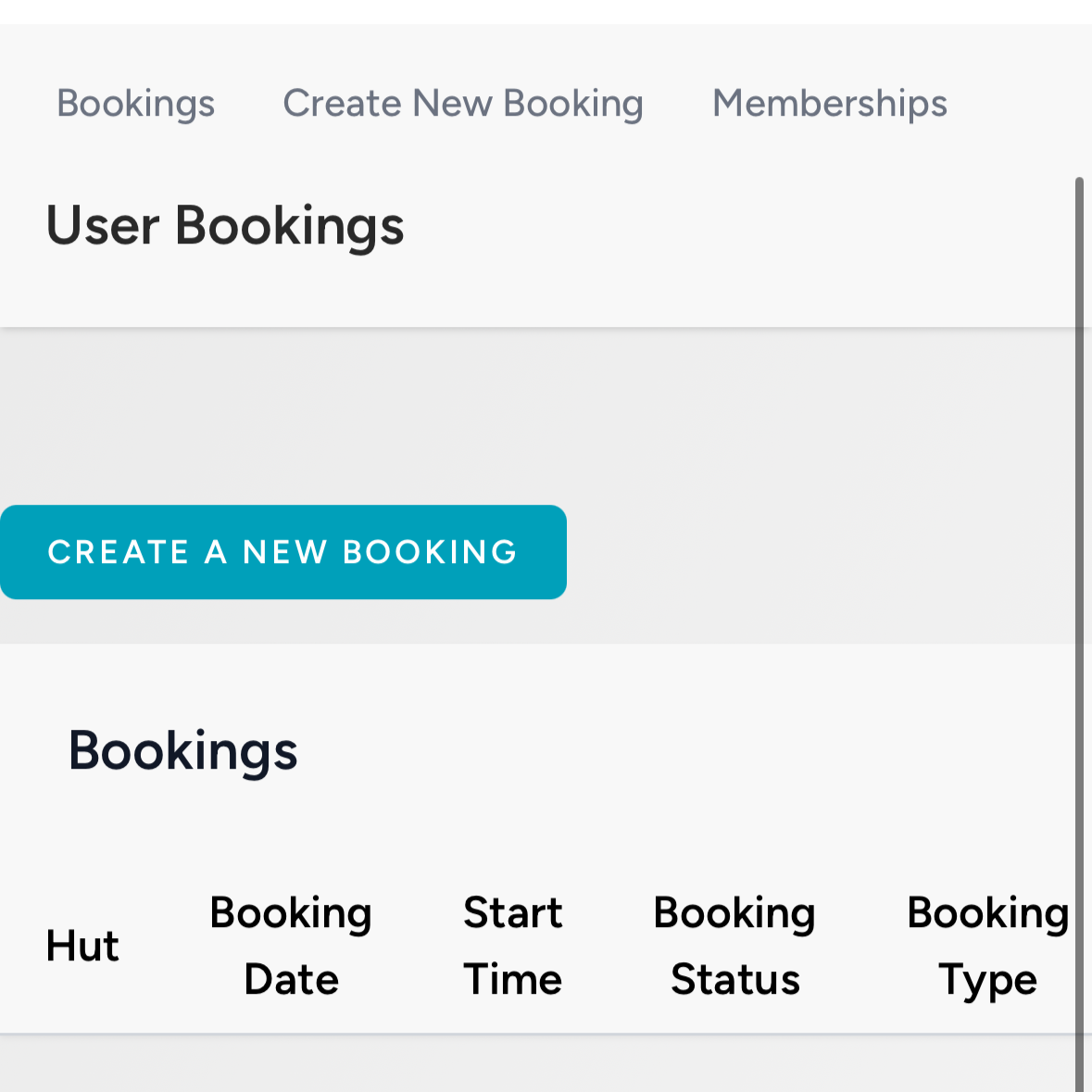Click empty table body below column headers
1092x1092 pixels.
tap(536, 1064)
